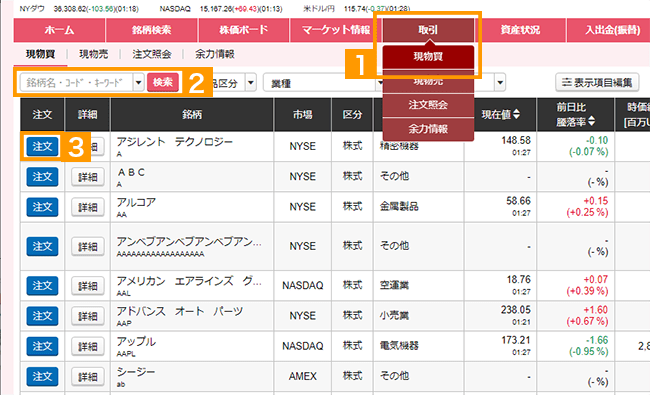Open 詳細 for アンベブアンベブ row

(x=87, y=247)
